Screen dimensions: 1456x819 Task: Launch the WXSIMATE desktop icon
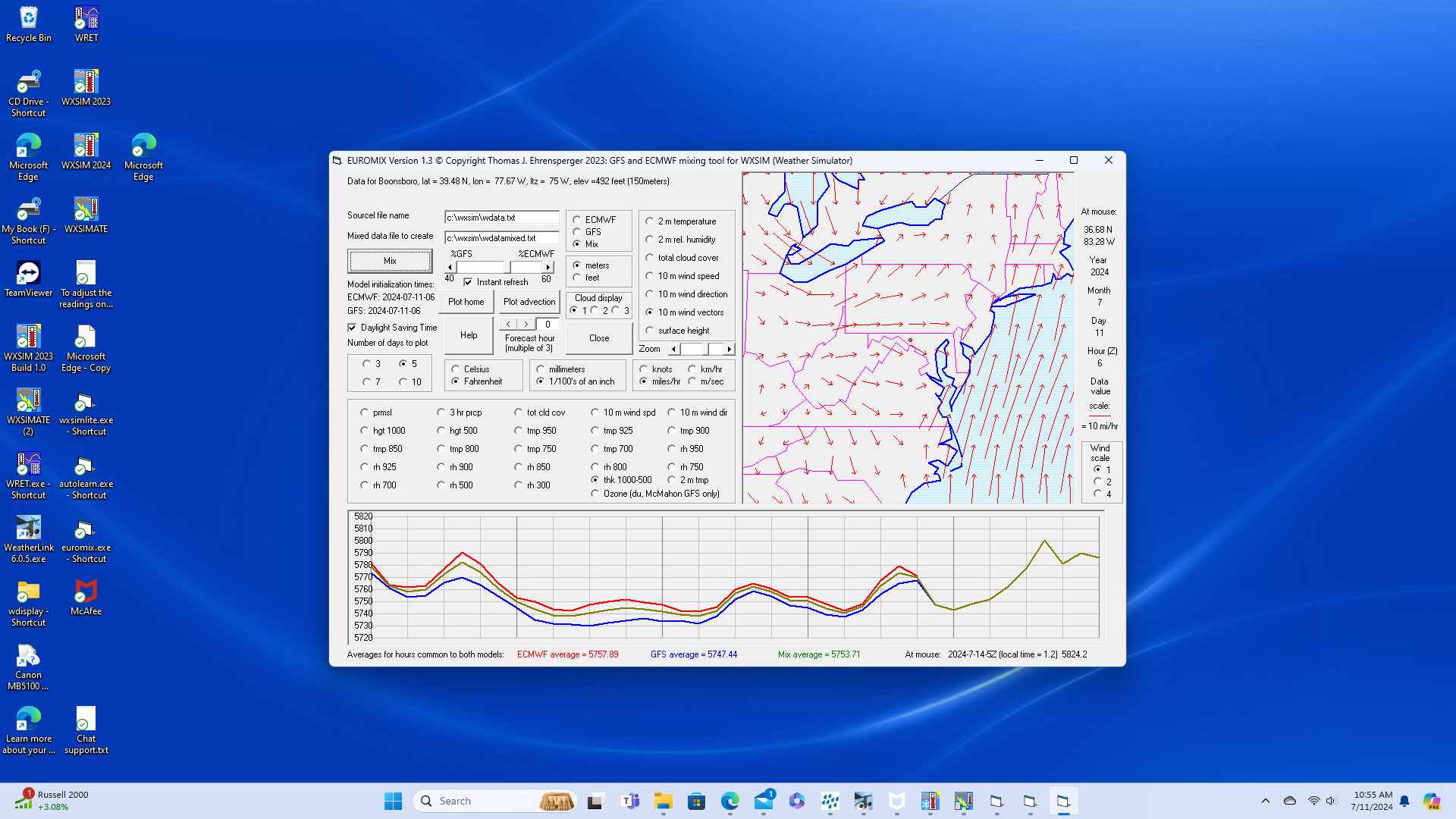click(86, 215)
